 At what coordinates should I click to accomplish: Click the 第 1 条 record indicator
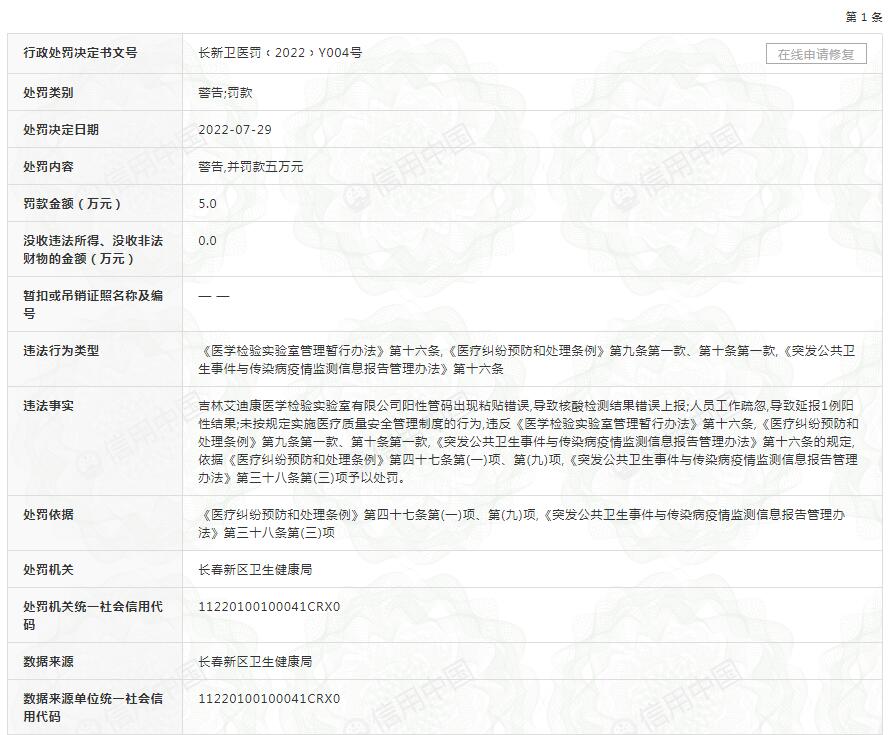pos(863,17)
